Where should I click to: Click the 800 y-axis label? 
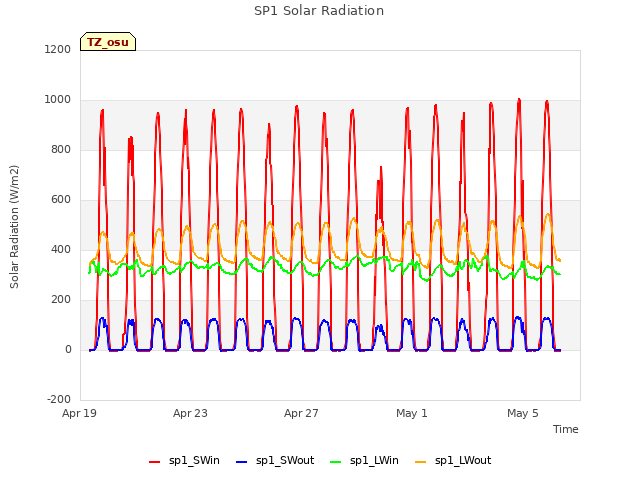pos(61,149)
